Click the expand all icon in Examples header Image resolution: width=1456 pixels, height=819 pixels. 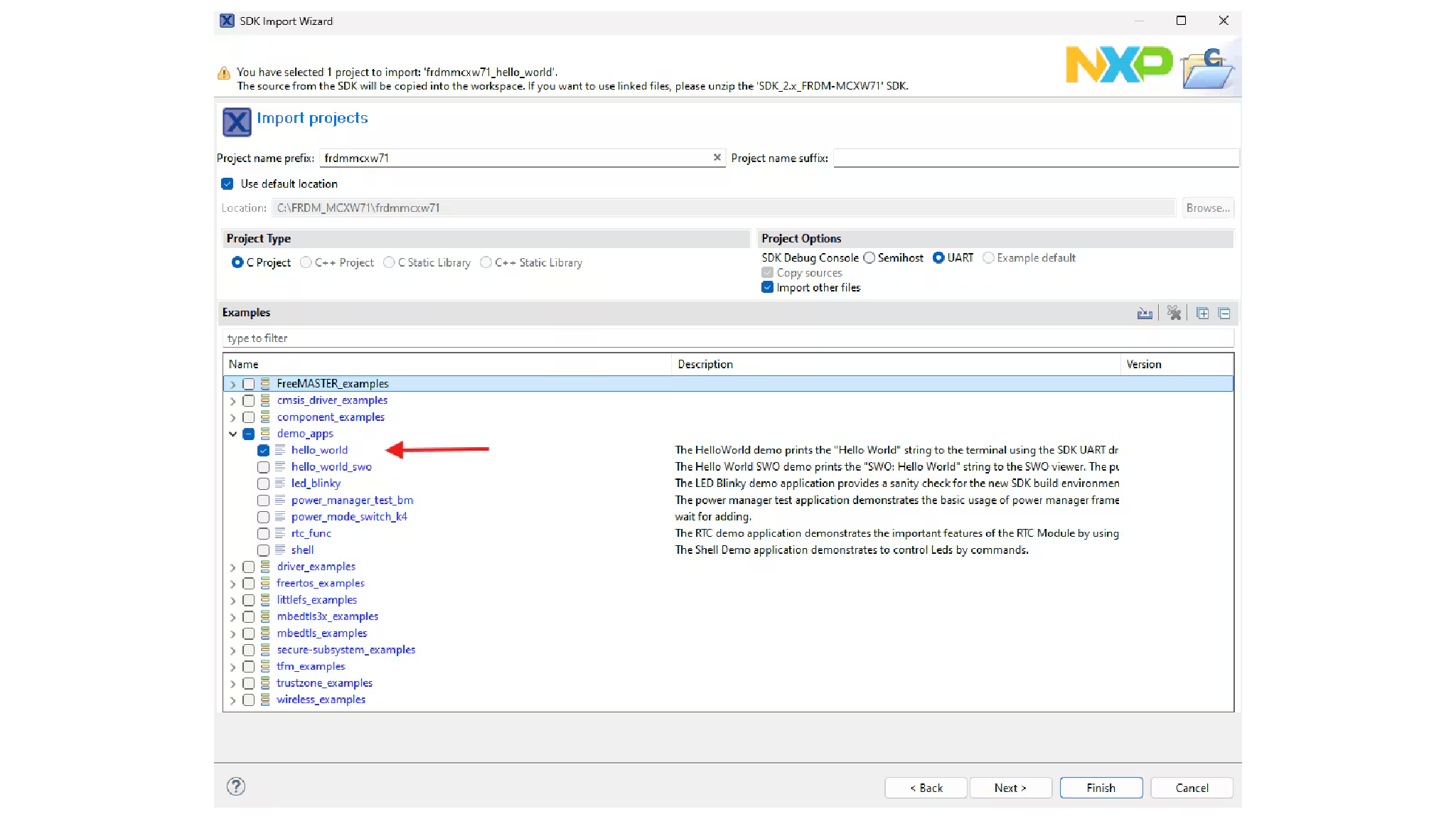point(1202,314)
